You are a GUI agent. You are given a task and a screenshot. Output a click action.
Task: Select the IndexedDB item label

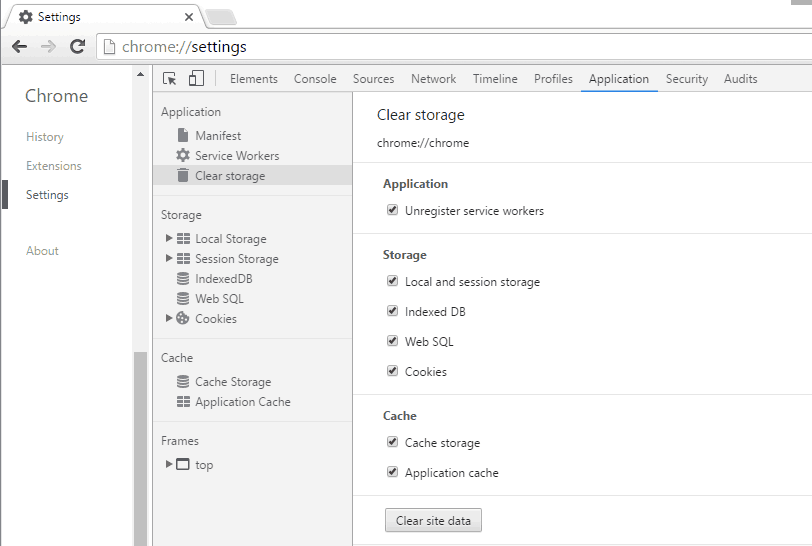click(x=224, y=279)
